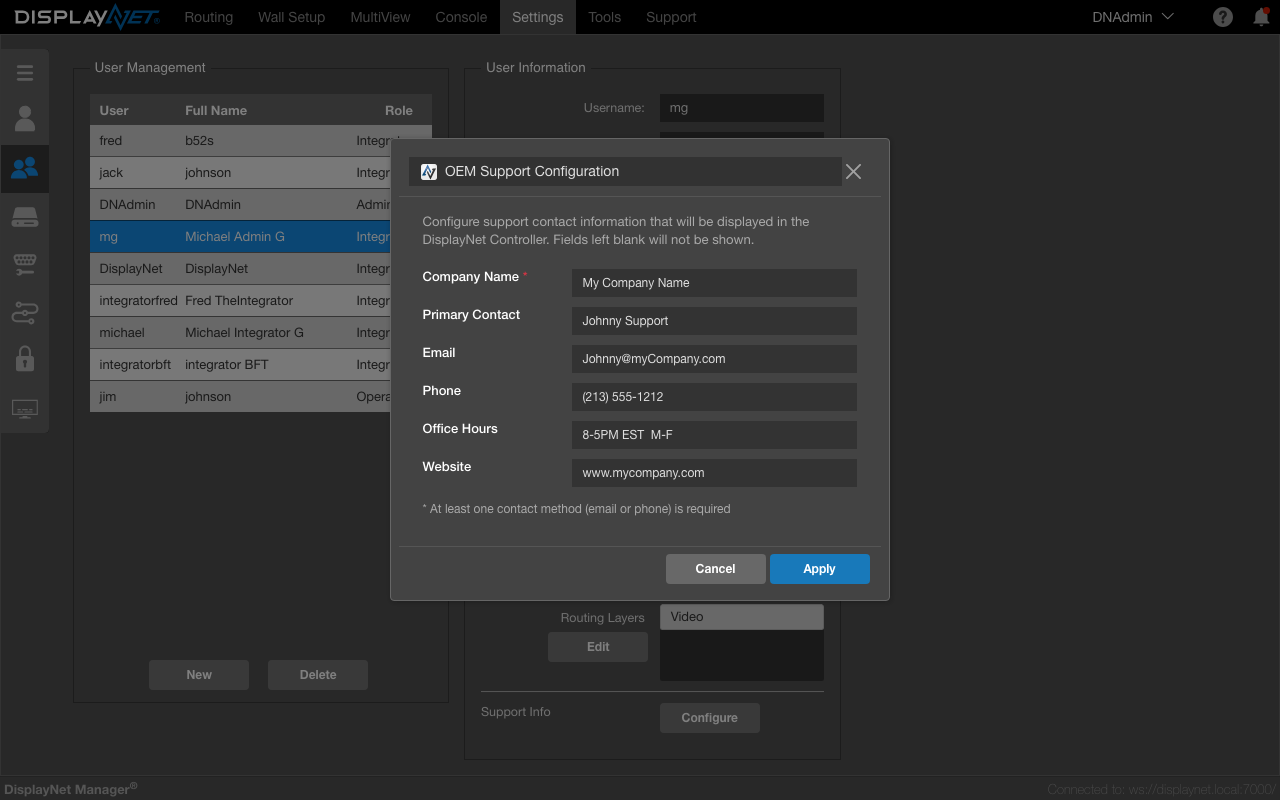Click the Apply button
This screenshot has height=800, width=1280.
pos(820,569)
